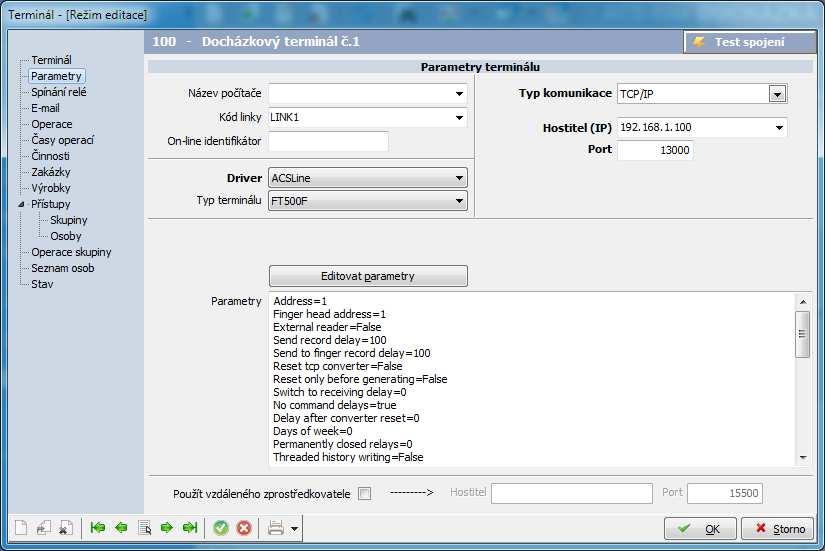
Task: Open the E-mail section
Action: (45, 108)
